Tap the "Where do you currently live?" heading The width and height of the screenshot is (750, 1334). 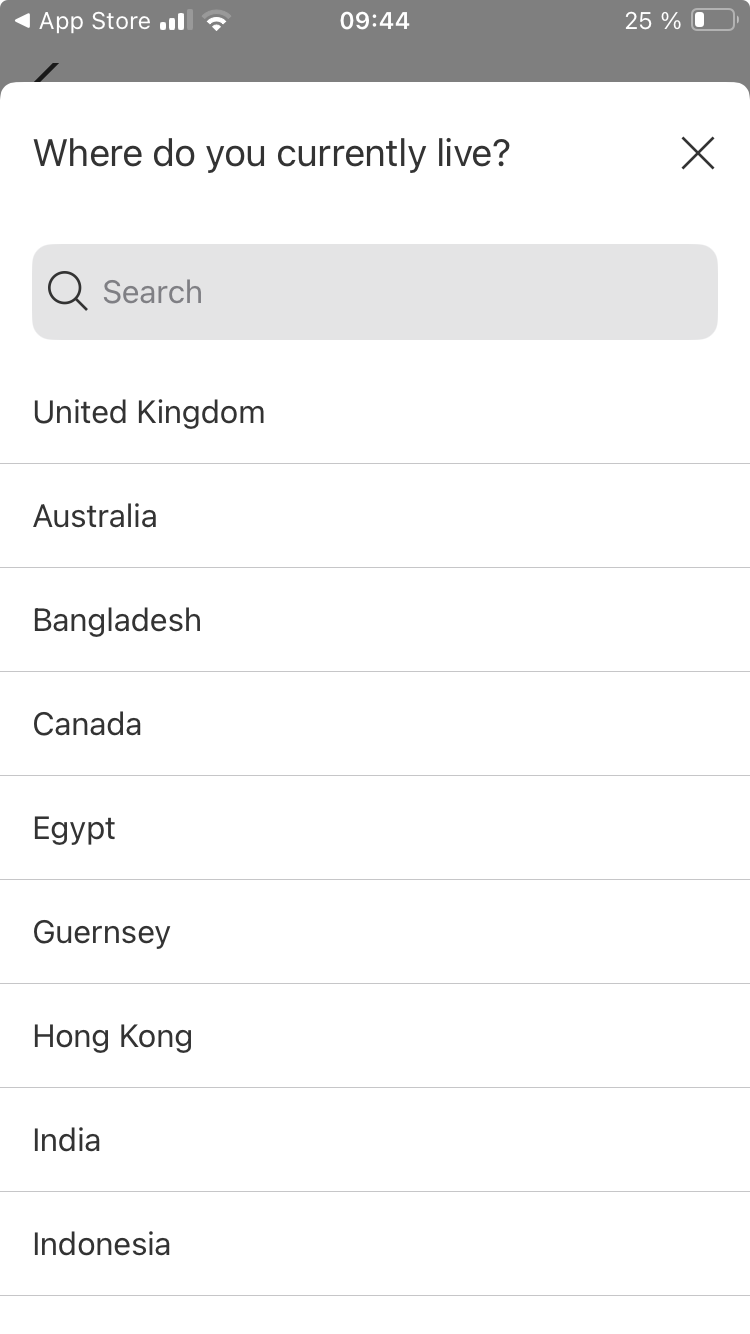point(272,153)
